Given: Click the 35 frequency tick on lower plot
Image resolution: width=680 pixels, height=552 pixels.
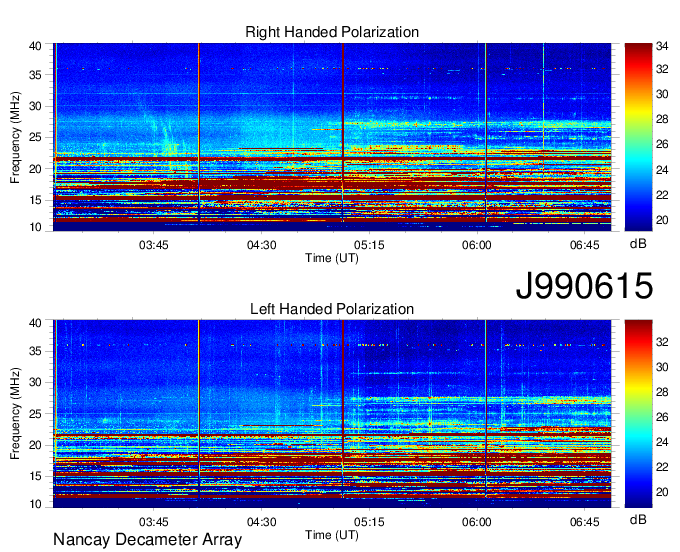Looking at the screenshot, I should (x=36, y=351).
